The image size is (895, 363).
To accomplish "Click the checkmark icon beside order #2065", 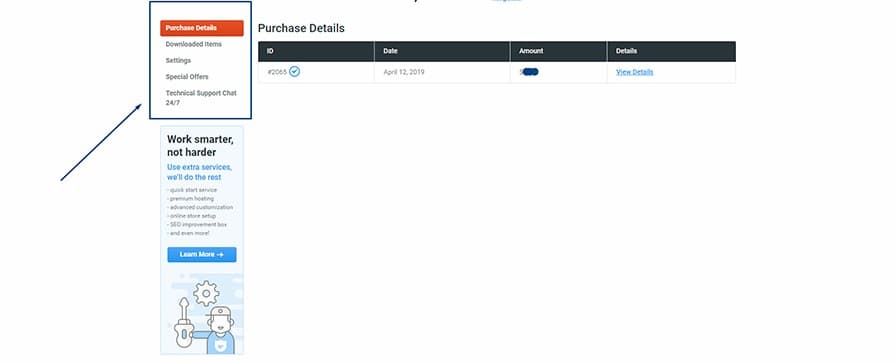I will pos(295,72).
